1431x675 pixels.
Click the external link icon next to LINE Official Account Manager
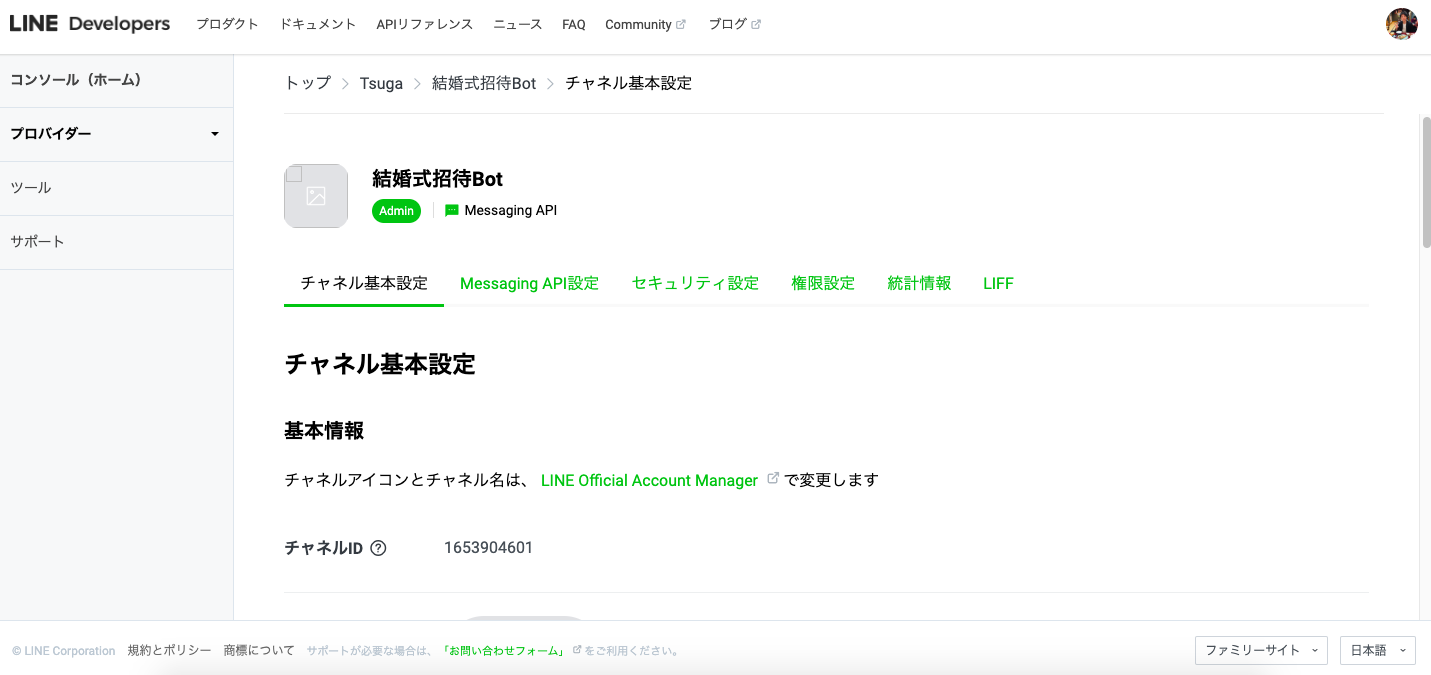[772, 477]
